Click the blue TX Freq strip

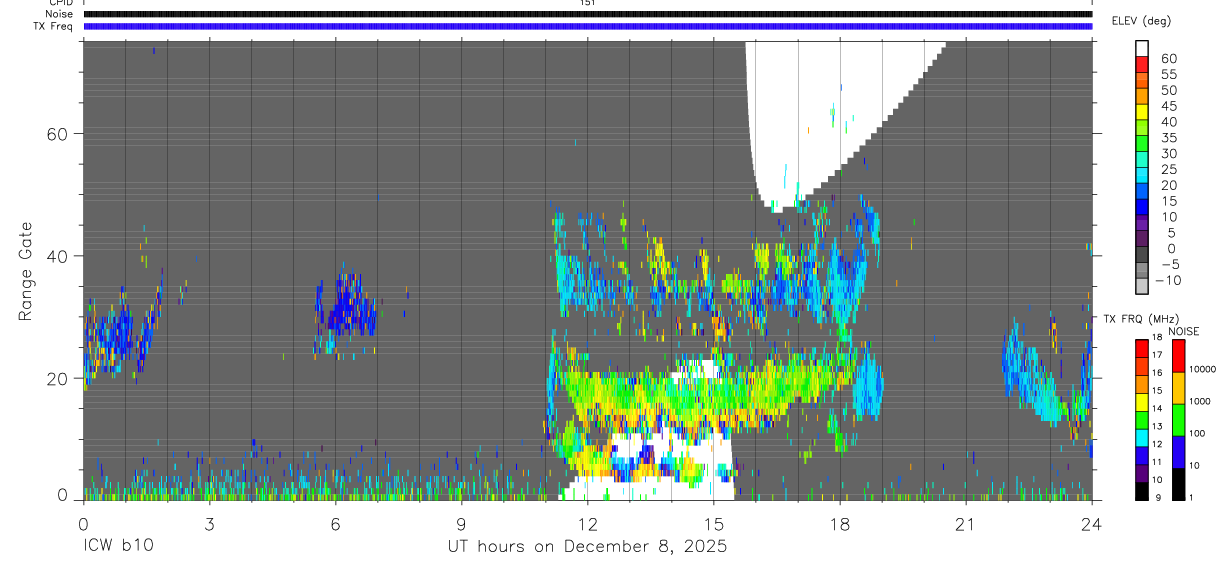(588, 26)
